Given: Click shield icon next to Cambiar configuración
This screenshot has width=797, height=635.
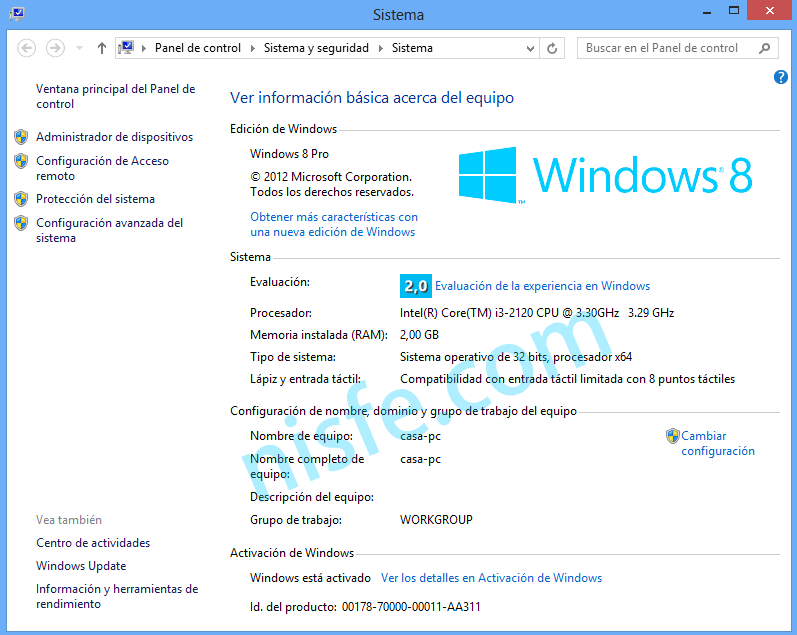Looking at the screenshot, I should 672,436.
